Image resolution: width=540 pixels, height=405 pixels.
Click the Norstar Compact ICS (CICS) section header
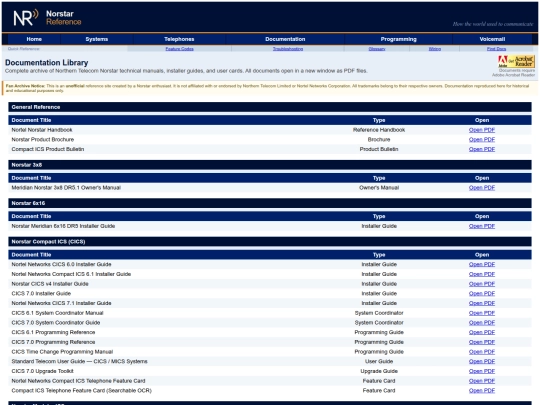(270, 242)
